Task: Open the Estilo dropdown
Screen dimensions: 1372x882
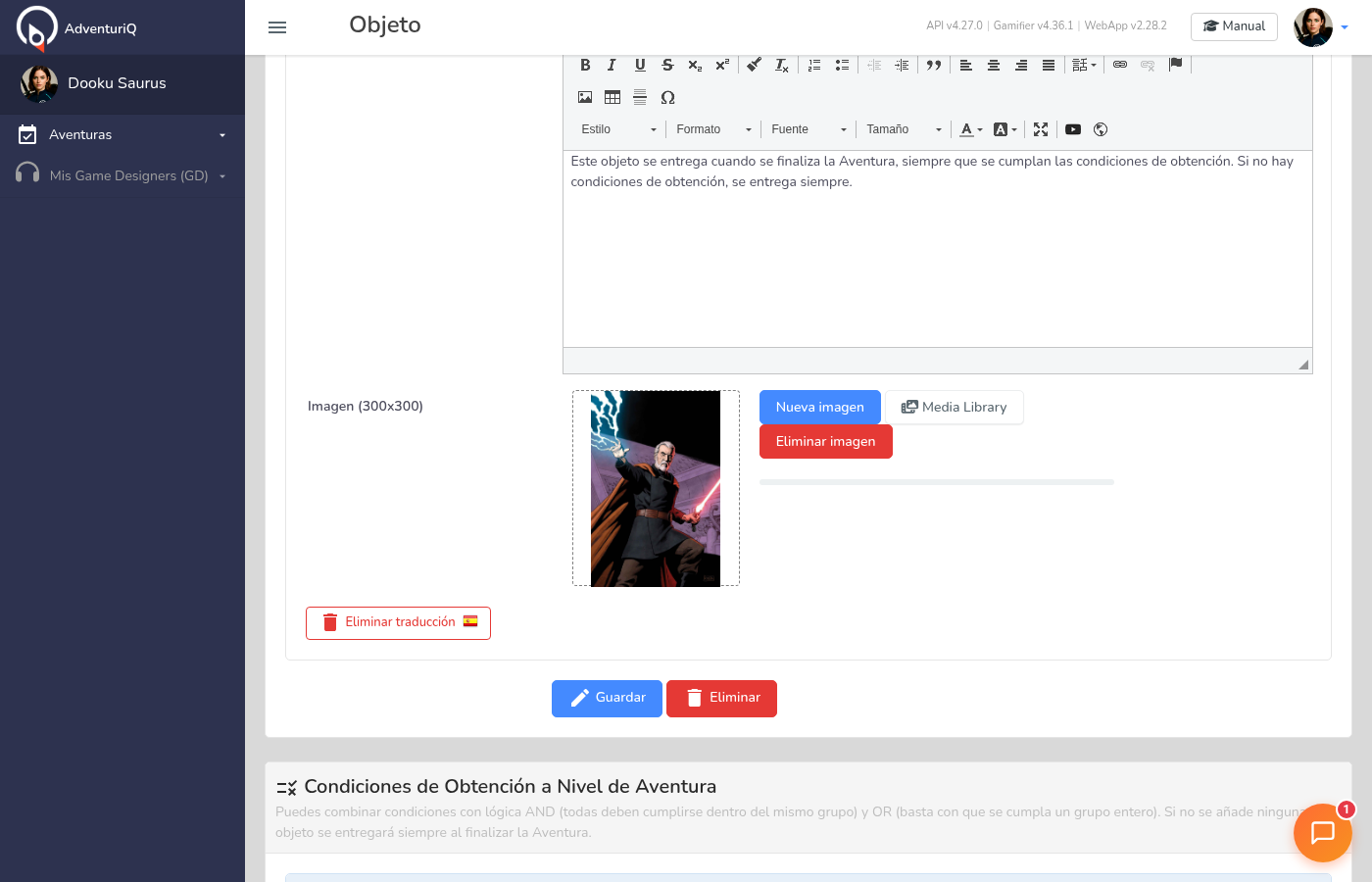Action: (x=618, y=129)
